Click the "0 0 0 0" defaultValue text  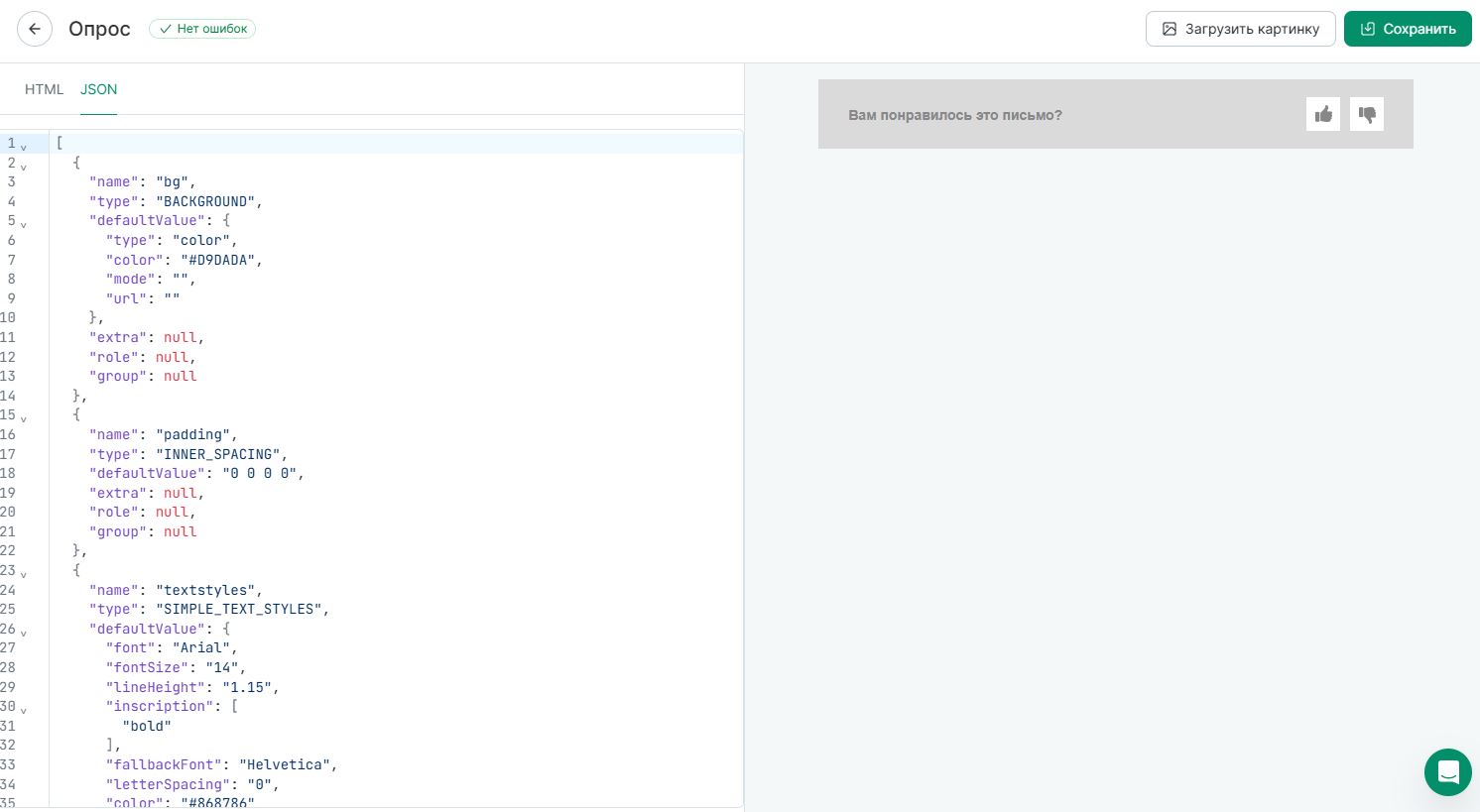pos(259,473)
